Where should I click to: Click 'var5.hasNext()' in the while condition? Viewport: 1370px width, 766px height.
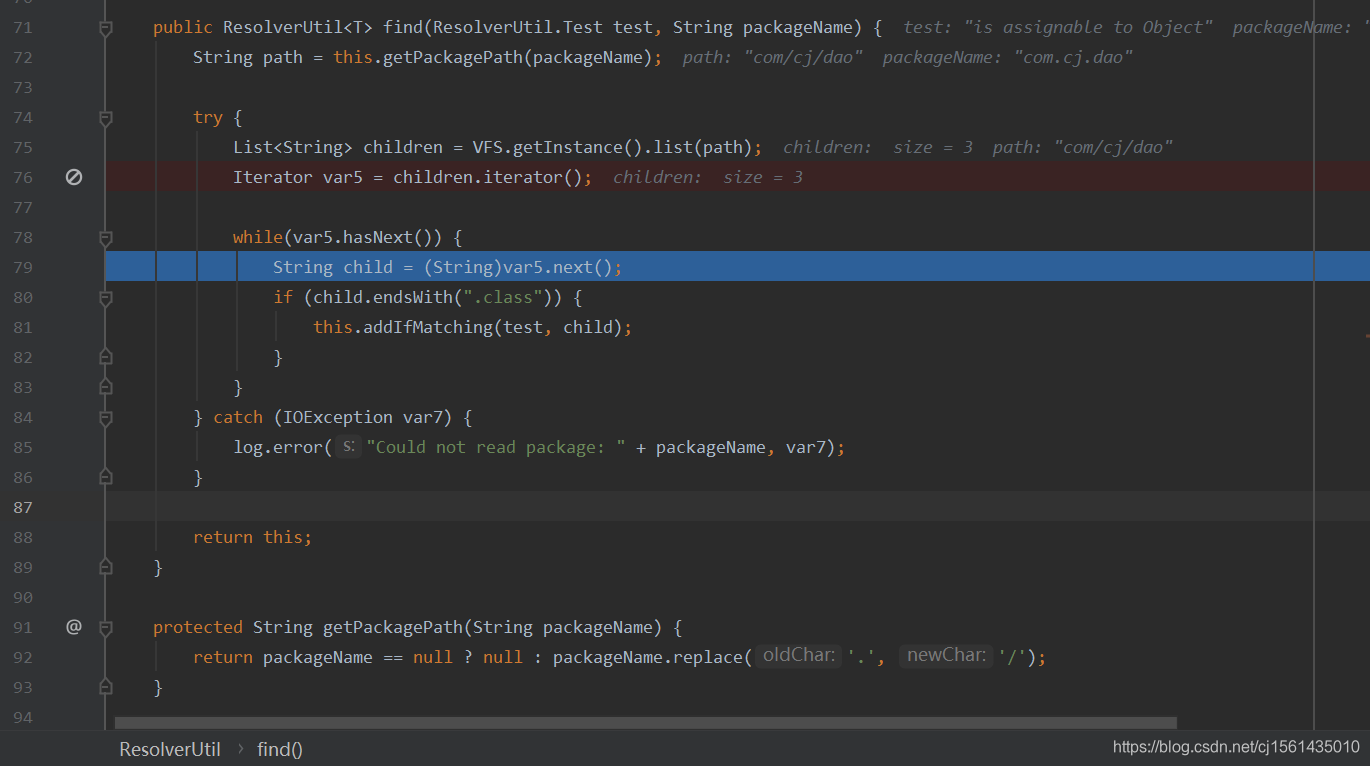[x=368, y=237]
